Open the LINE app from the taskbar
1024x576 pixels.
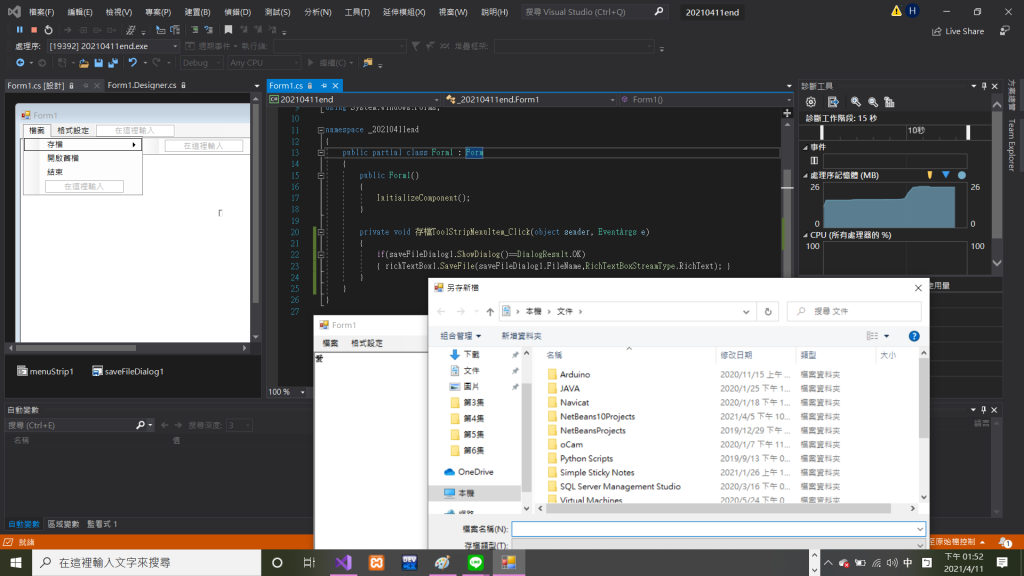tap(475, 562)
